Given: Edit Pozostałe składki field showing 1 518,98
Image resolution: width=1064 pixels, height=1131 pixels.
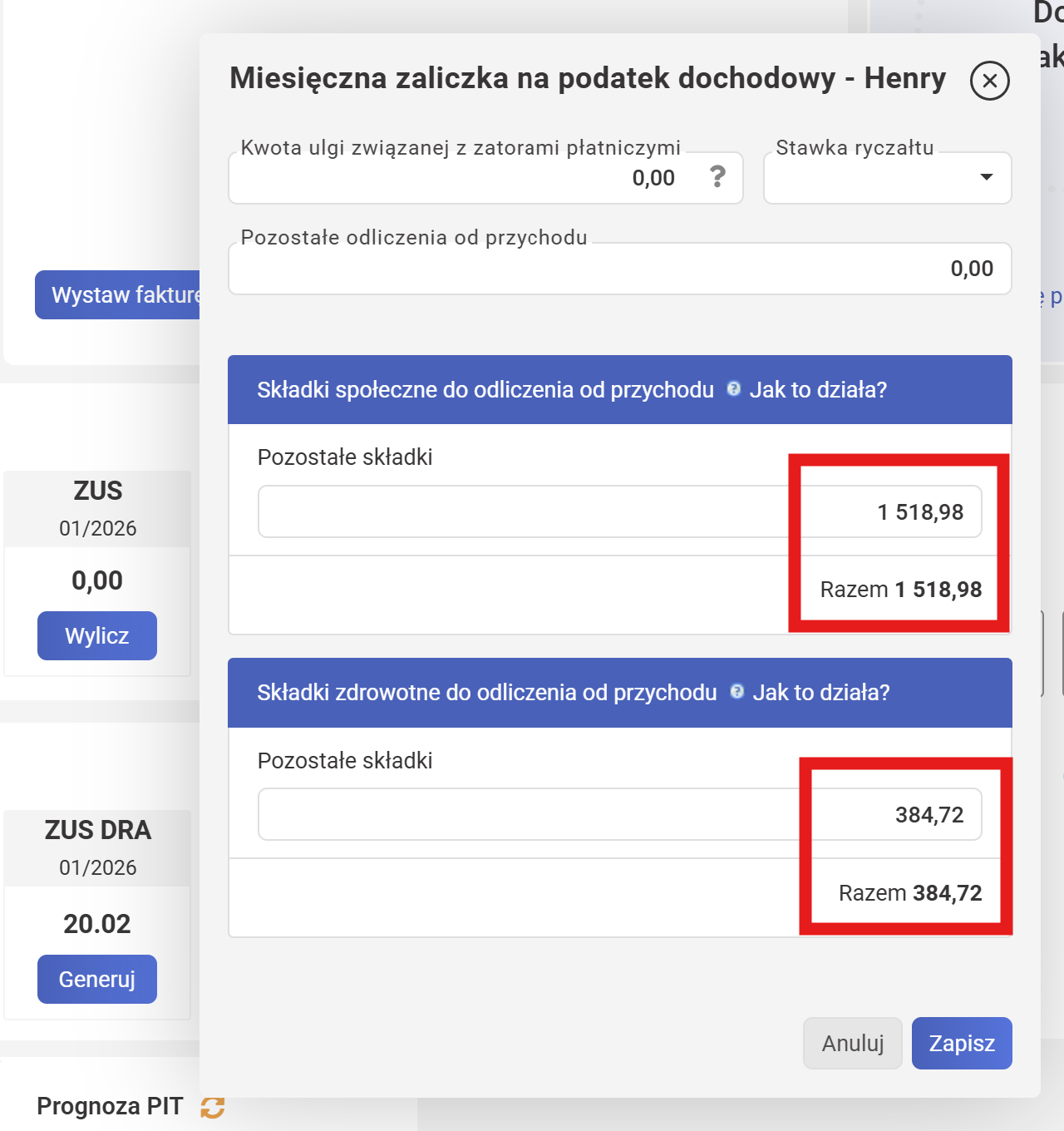Looking at the screenshot, I should coord(619,512).
